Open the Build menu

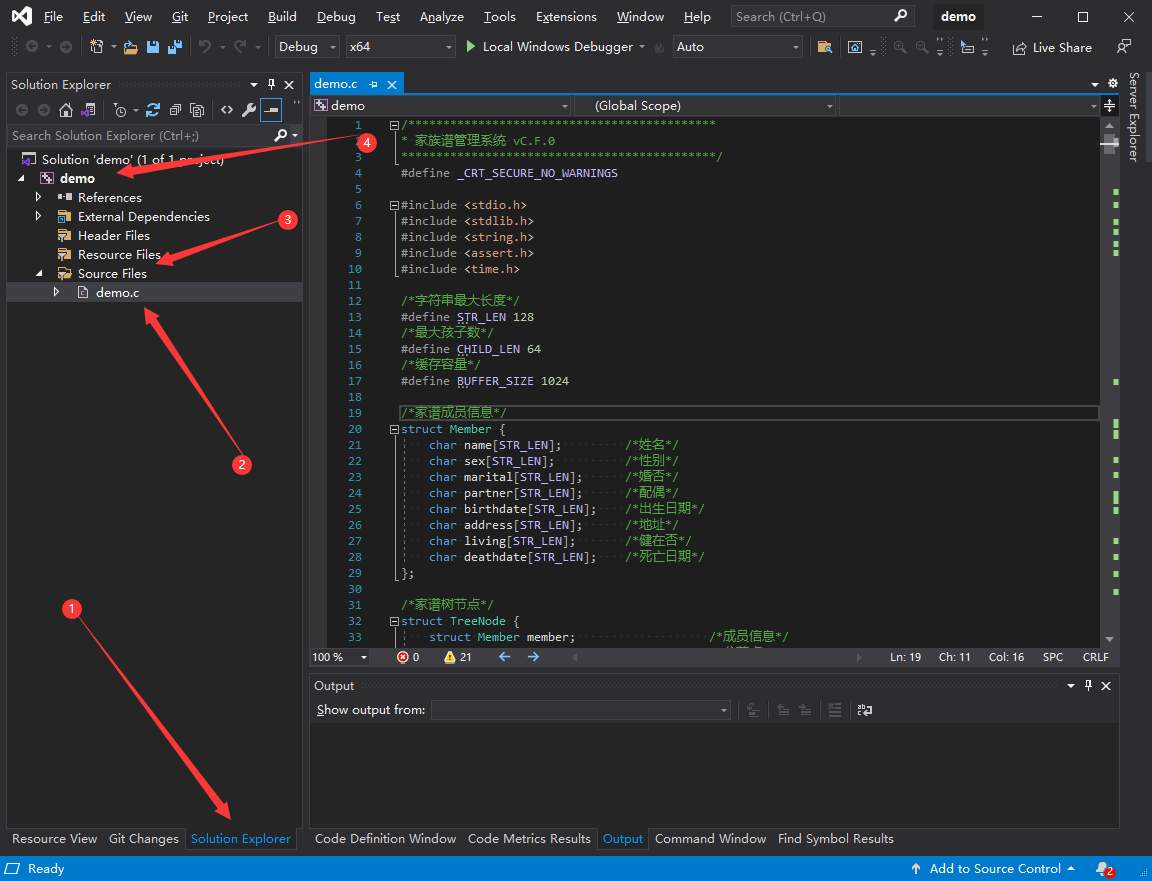(x=282, y=17)
